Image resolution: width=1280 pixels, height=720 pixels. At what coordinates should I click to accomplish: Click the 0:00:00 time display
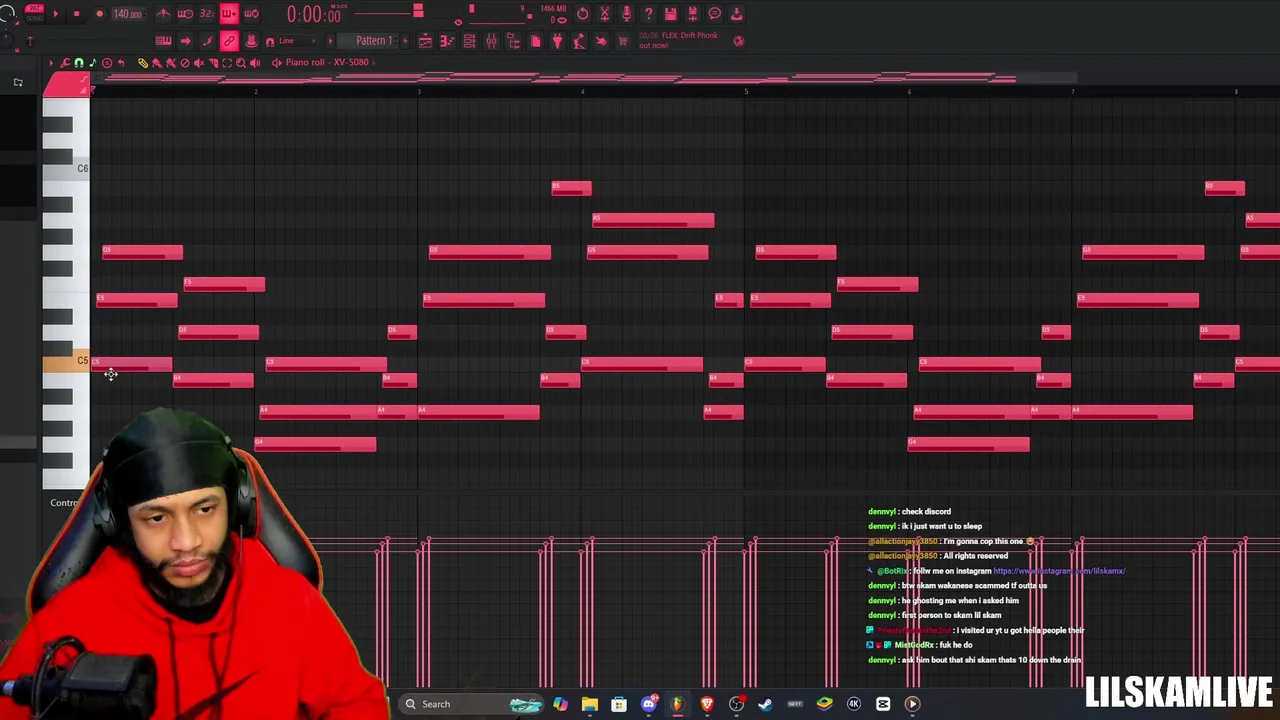pos(314,14)
